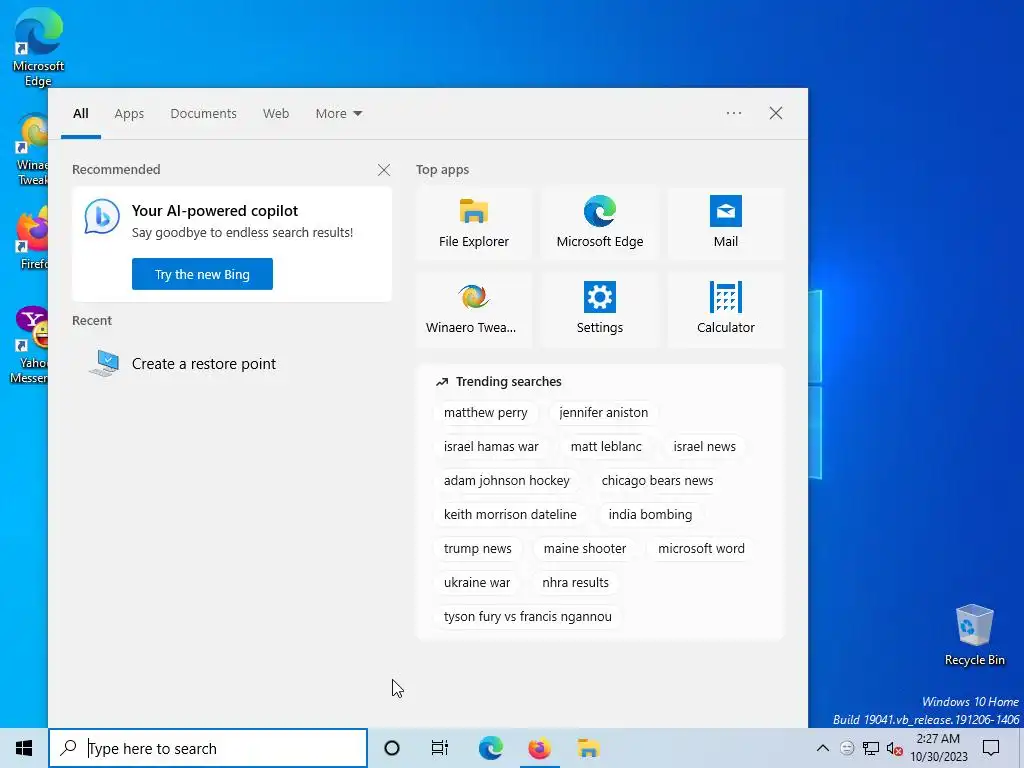The image size is (1024, 768).
Task: Close the search panel
Action: pos(776,113)
